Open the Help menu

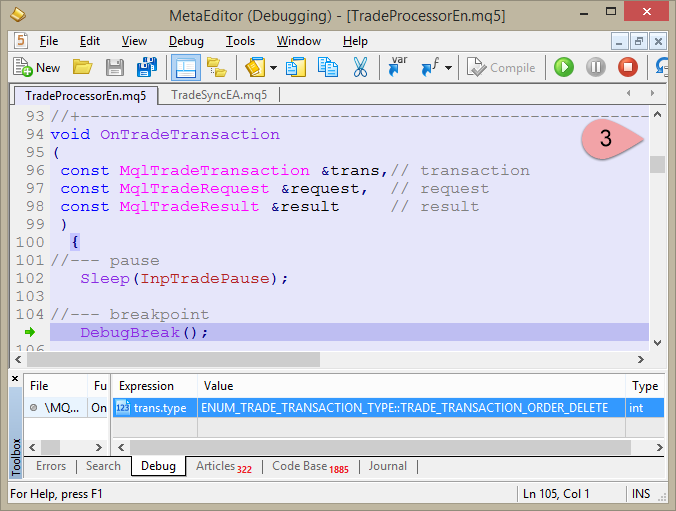click(355, 41)
